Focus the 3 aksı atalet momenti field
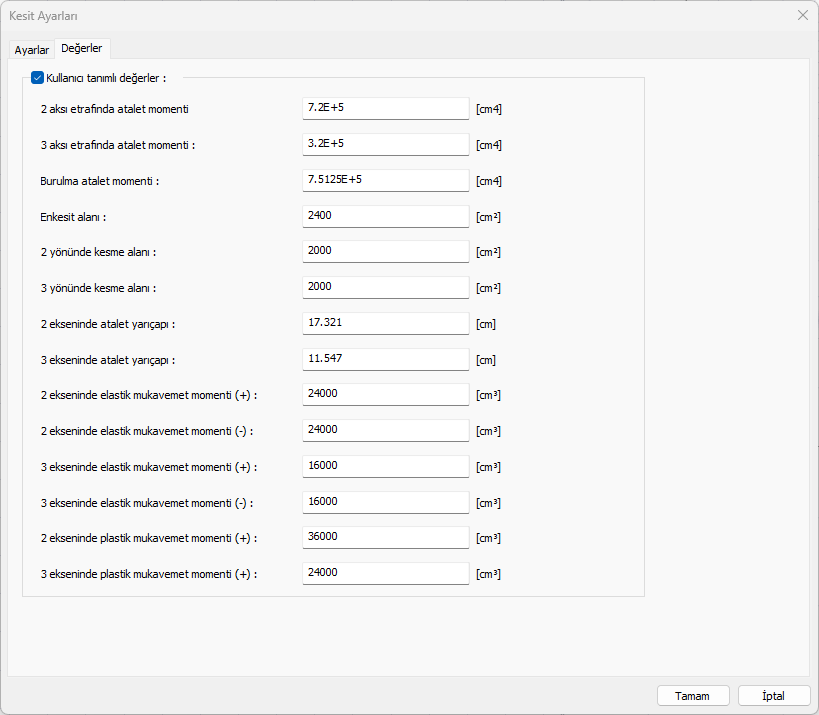This screenshot has height=715, width=819. [x=385, y=144]
